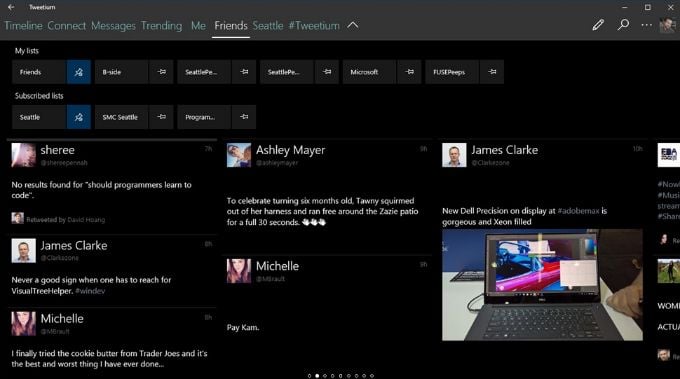
Task: Open the profile avatar in top bar
Action: 667,25
